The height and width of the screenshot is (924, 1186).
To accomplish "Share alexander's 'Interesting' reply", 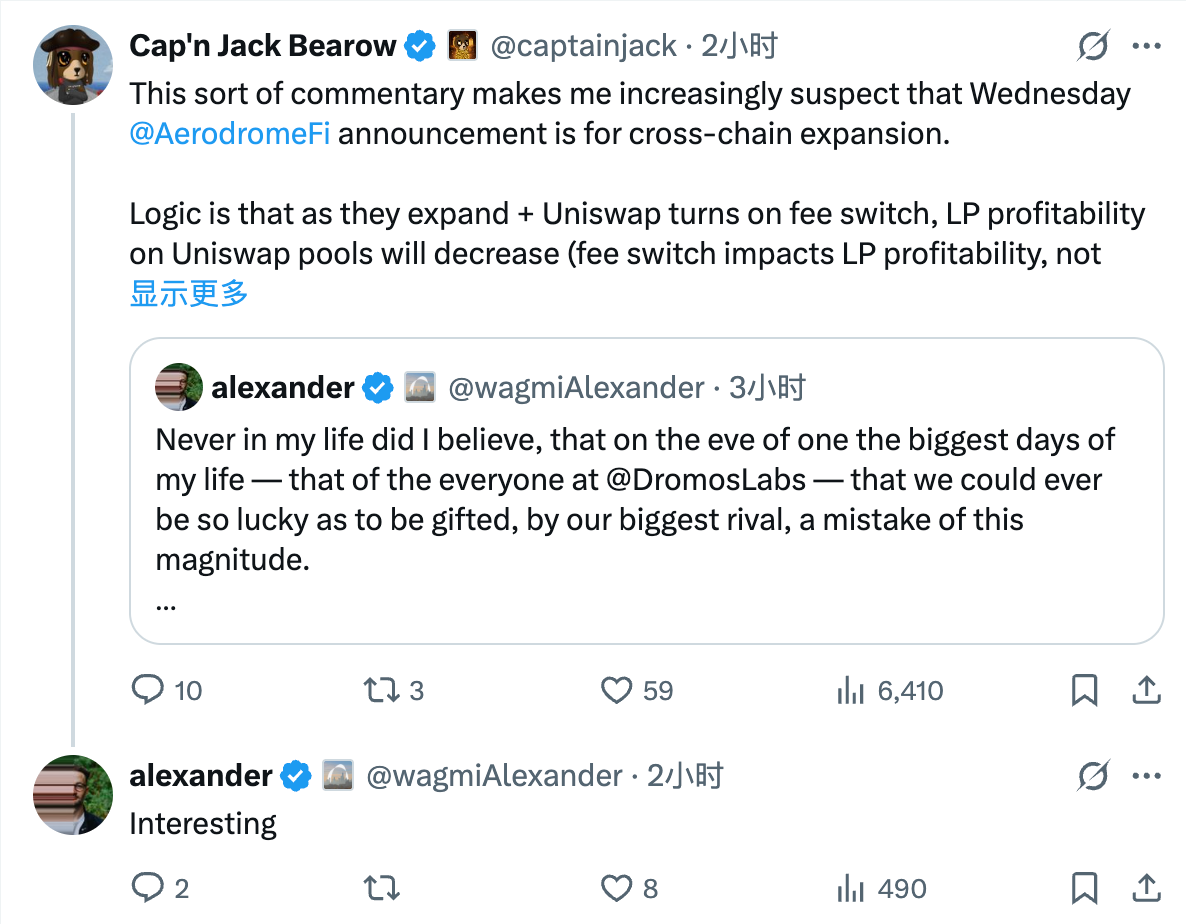I will [x=1145, y=888].
